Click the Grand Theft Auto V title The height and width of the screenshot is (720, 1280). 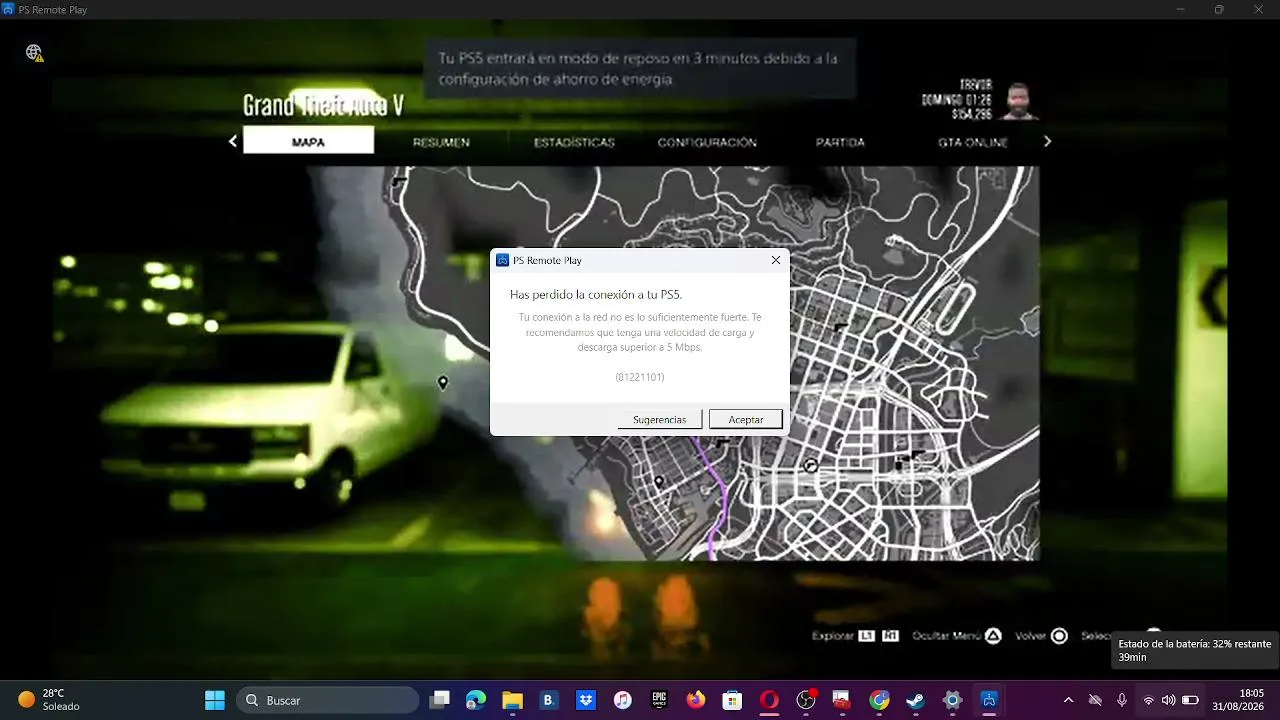click(x=323, y=106)
